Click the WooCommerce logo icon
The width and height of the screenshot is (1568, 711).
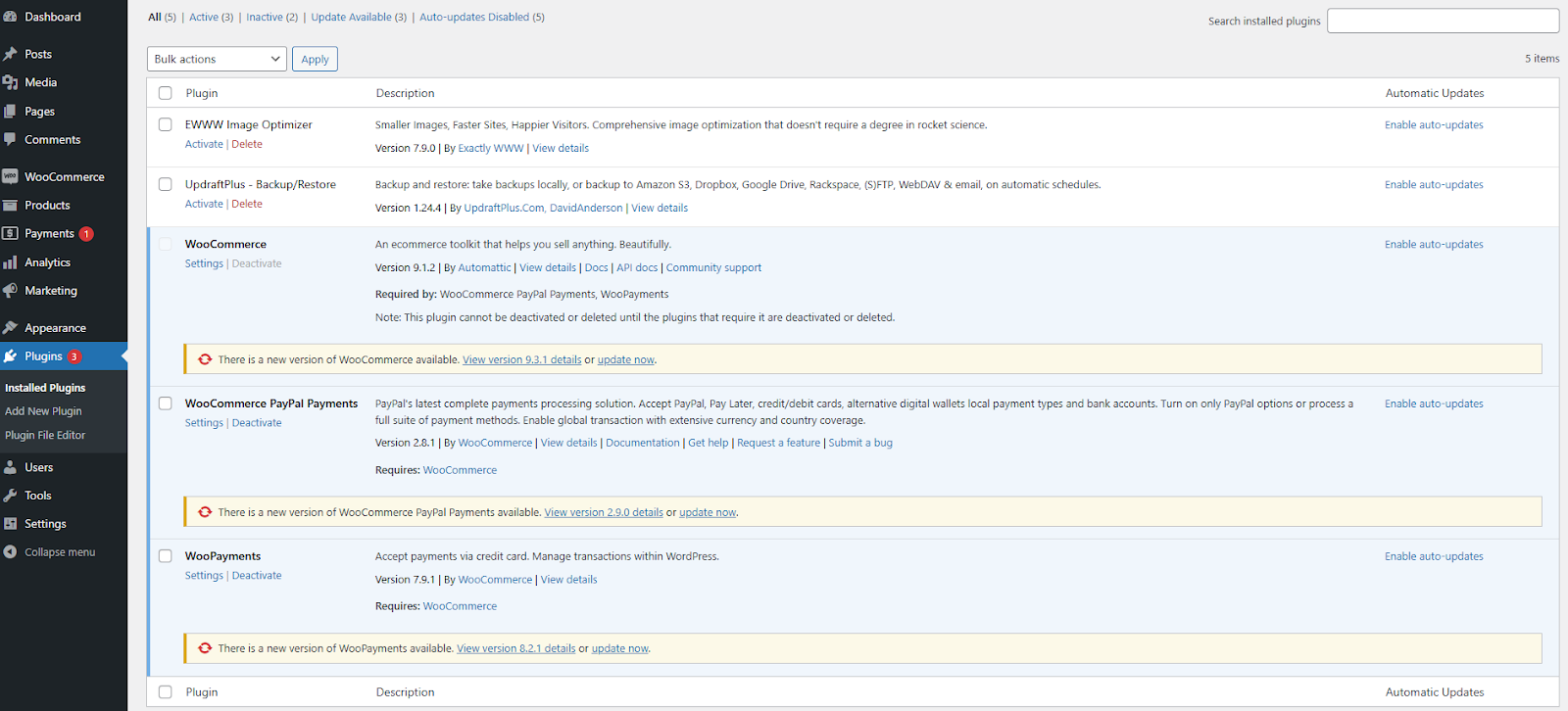coord(10,177)
